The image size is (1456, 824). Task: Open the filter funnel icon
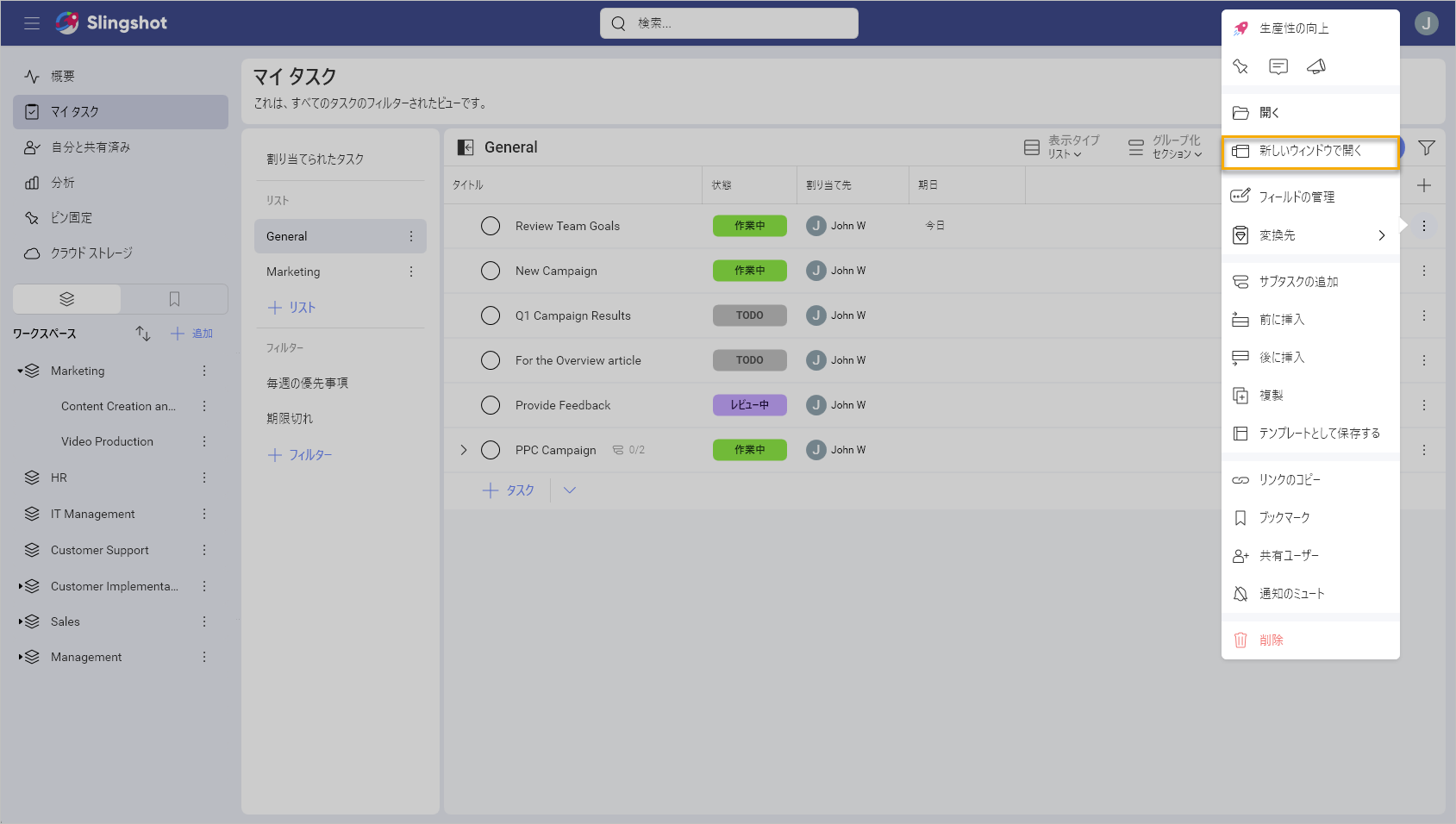coord(1427,147)
